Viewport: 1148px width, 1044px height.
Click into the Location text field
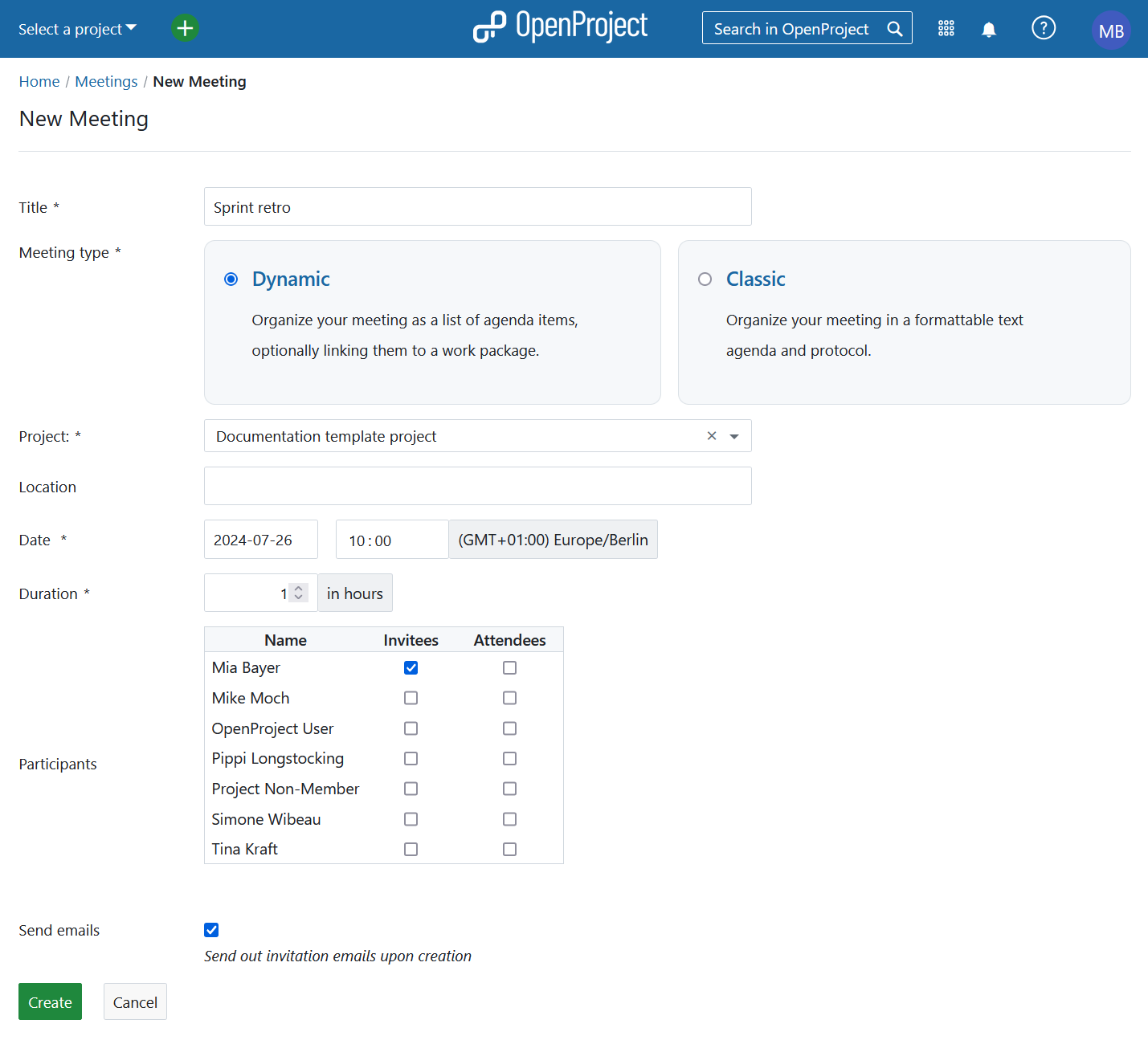(x=477, y=487)
